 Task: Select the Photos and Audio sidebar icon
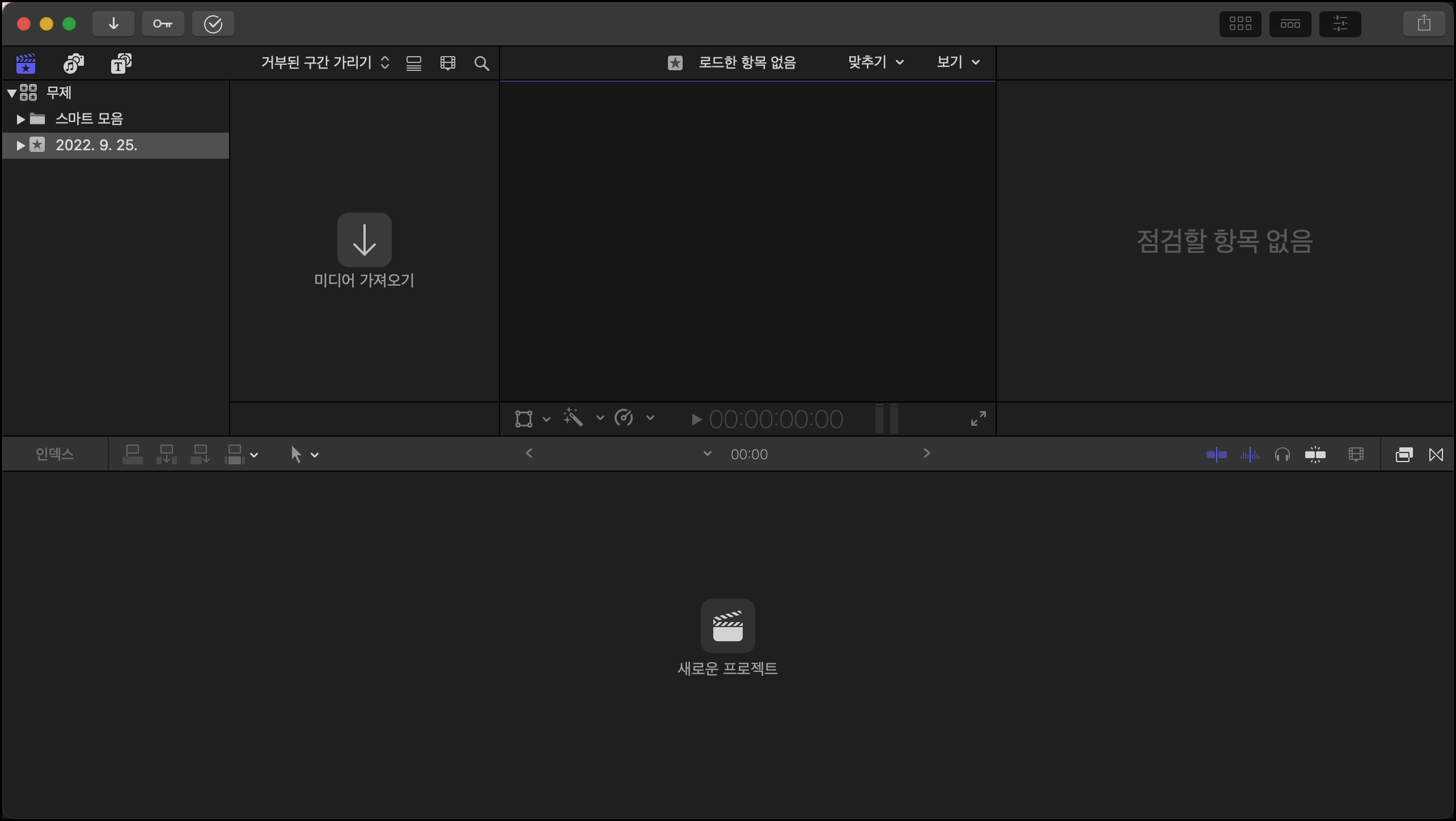[x=73, y=63]
